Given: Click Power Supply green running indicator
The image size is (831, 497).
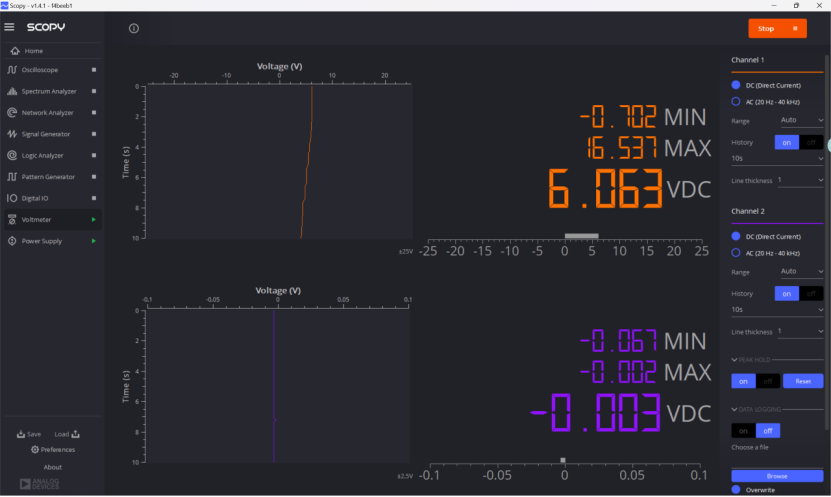Looking at the screenshot, I should [94, 241].
